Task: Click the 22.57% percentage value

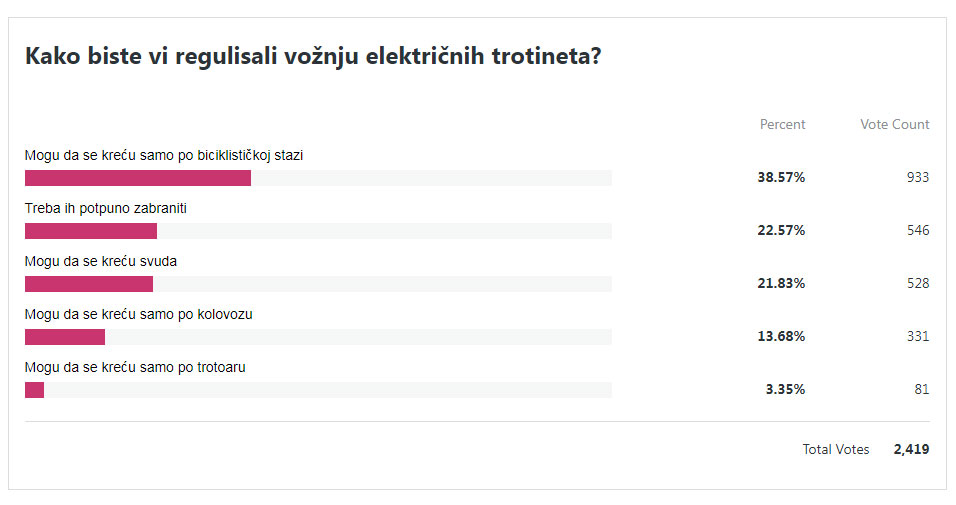Action: coord(781,230)
